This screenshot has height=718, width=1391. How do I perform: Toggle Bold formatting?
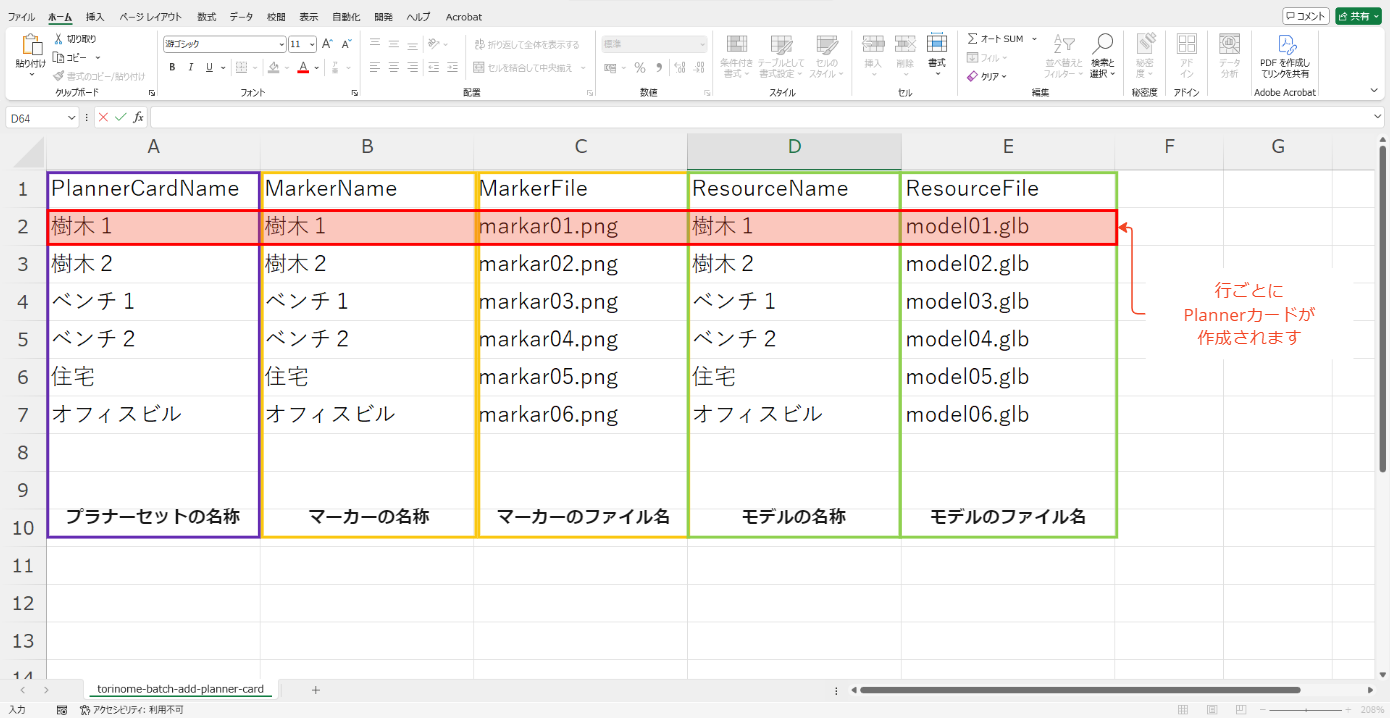[x=172, y=68]
